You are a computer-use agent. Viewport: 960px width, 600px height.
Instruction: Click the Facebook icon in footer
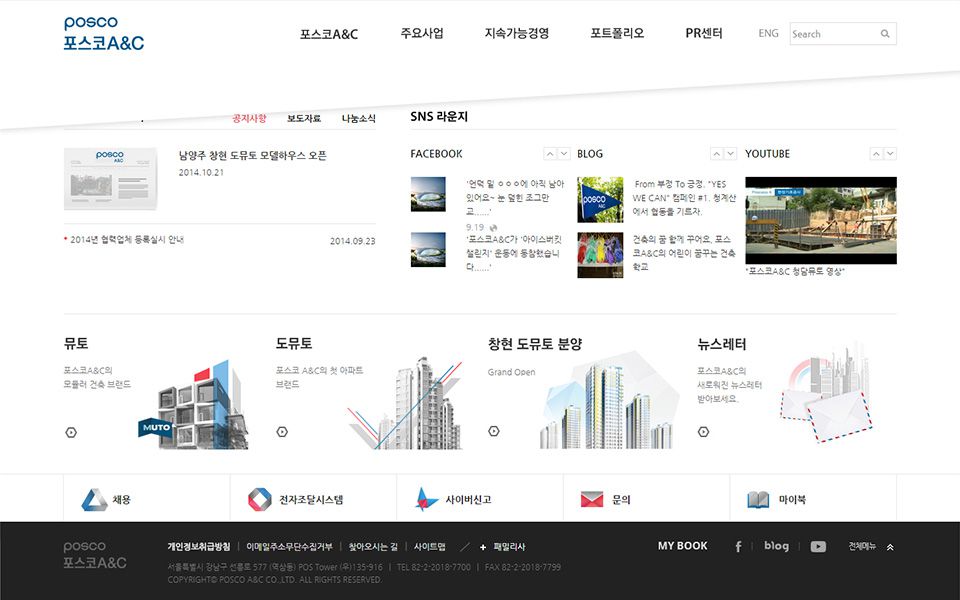(x=738, y=547)
